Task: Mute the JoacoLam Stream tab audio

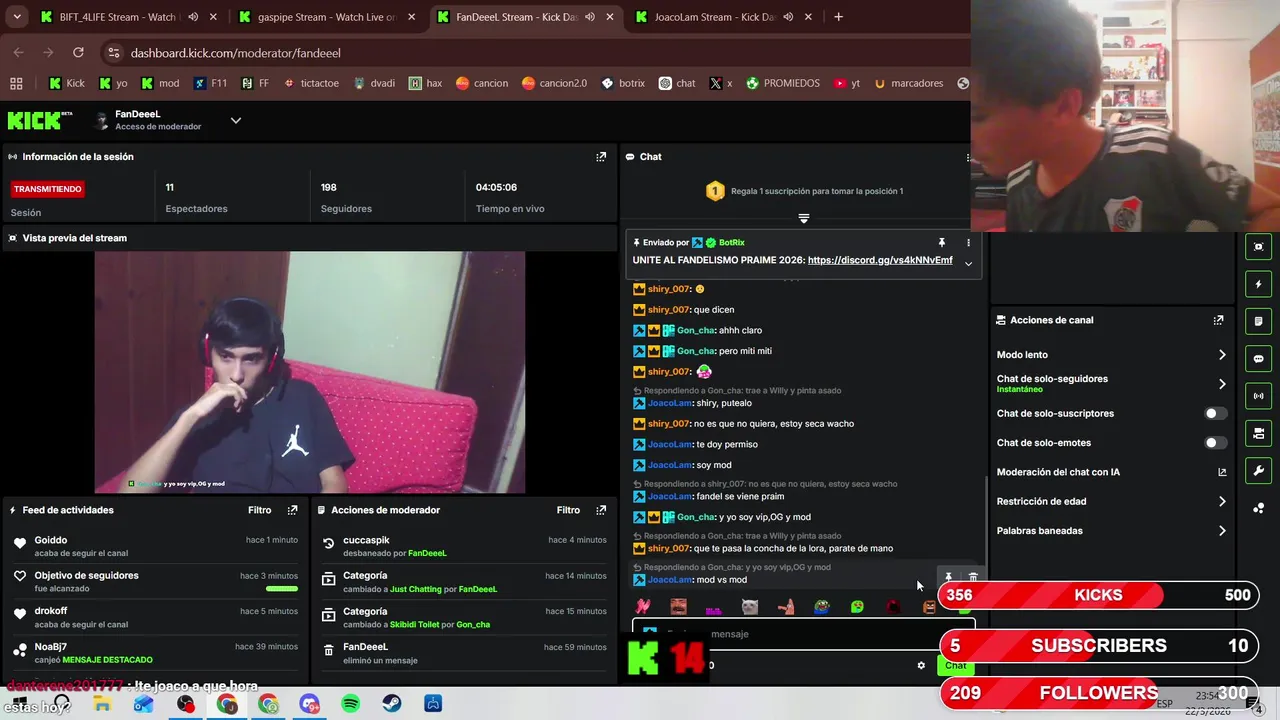Action: 788,17
